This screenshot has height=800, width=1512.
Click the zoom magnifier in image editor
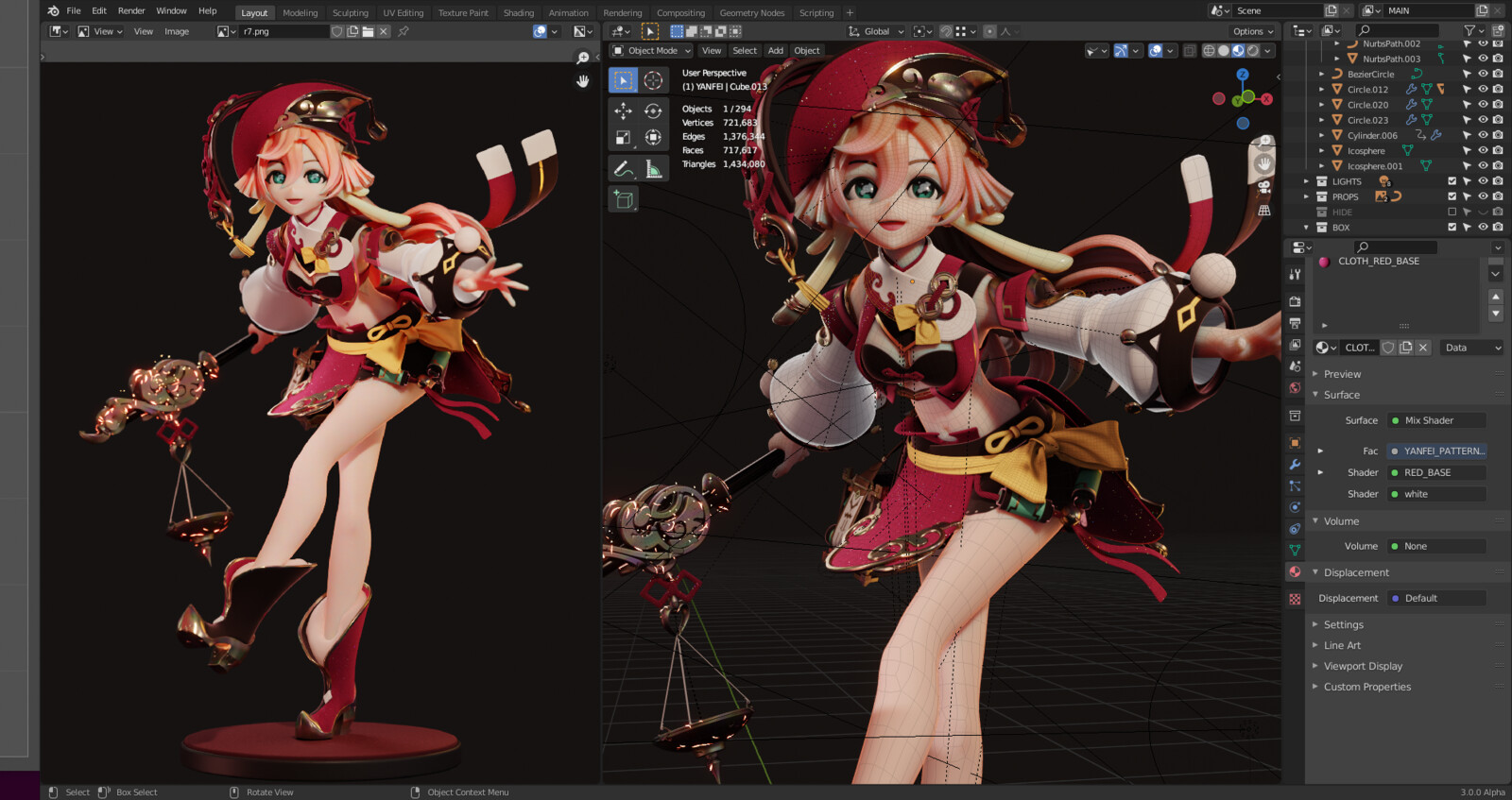point(583,58)
